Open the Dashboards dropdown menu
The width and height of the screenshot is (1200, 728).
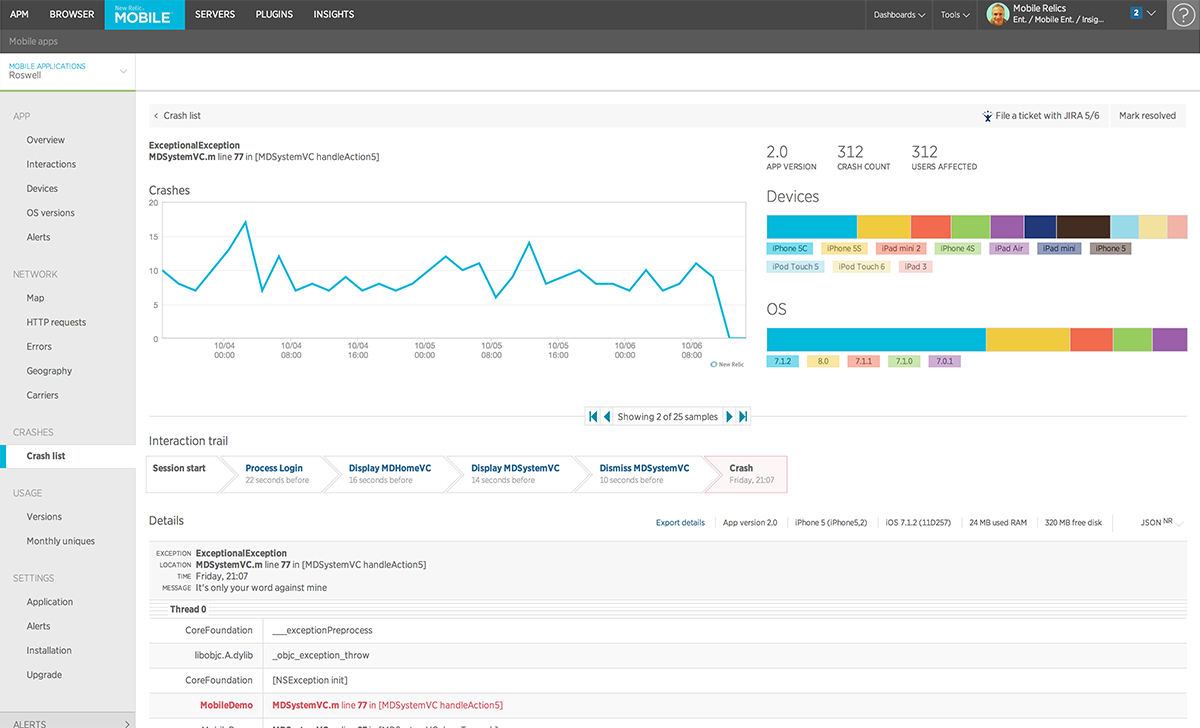coord(899,15)
